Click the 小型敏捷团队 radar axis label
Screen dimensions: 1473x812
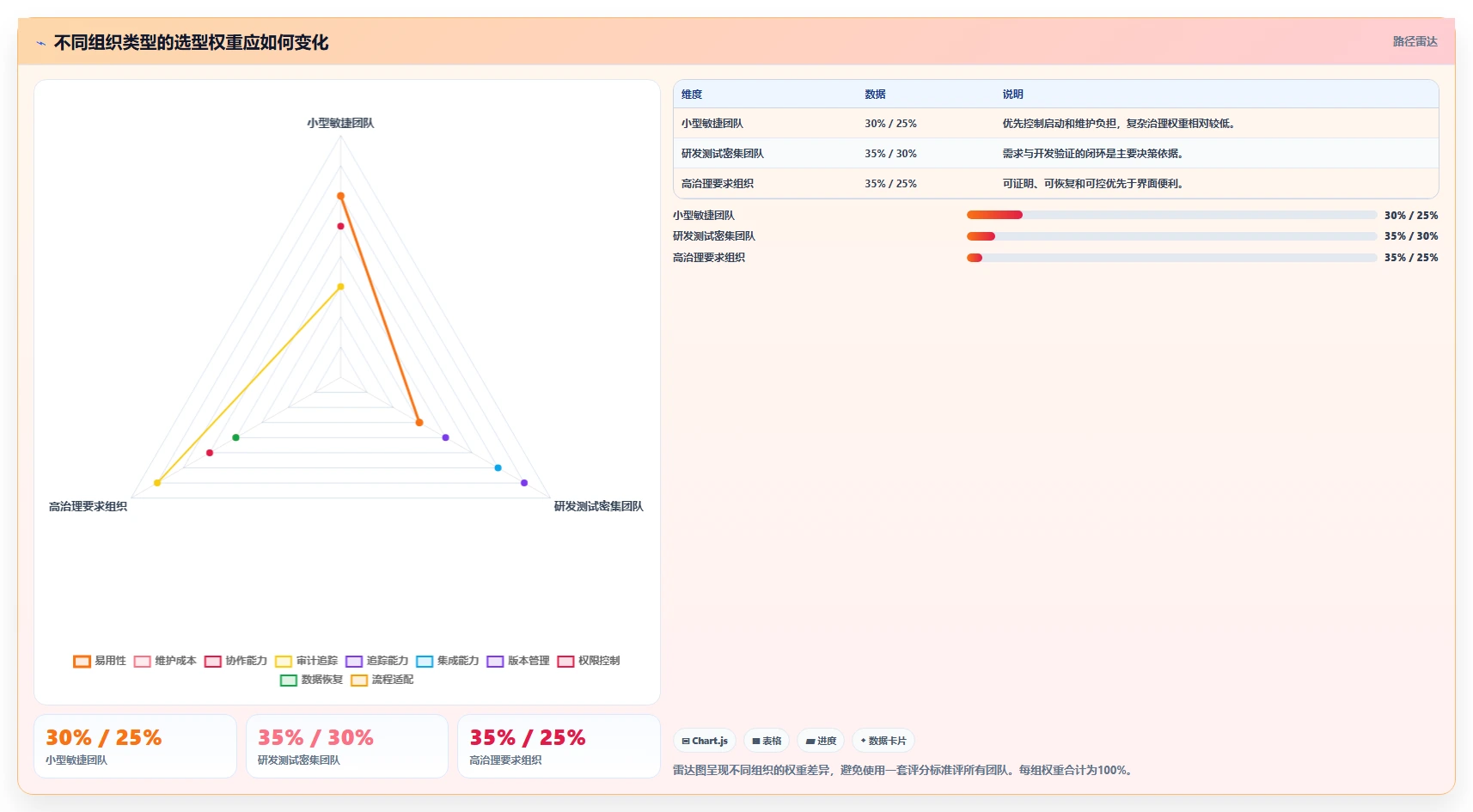(340, 123)
